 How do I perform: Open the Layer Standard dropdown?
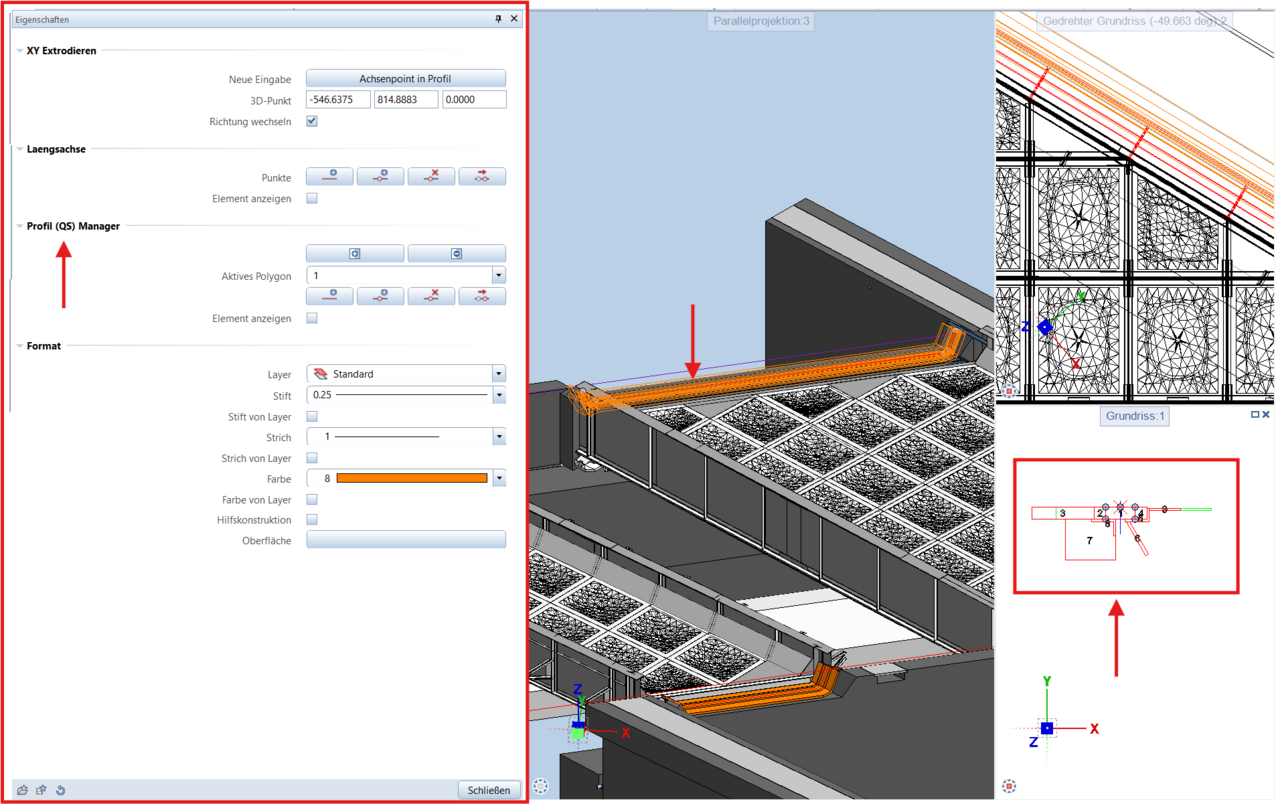[498, 374]
